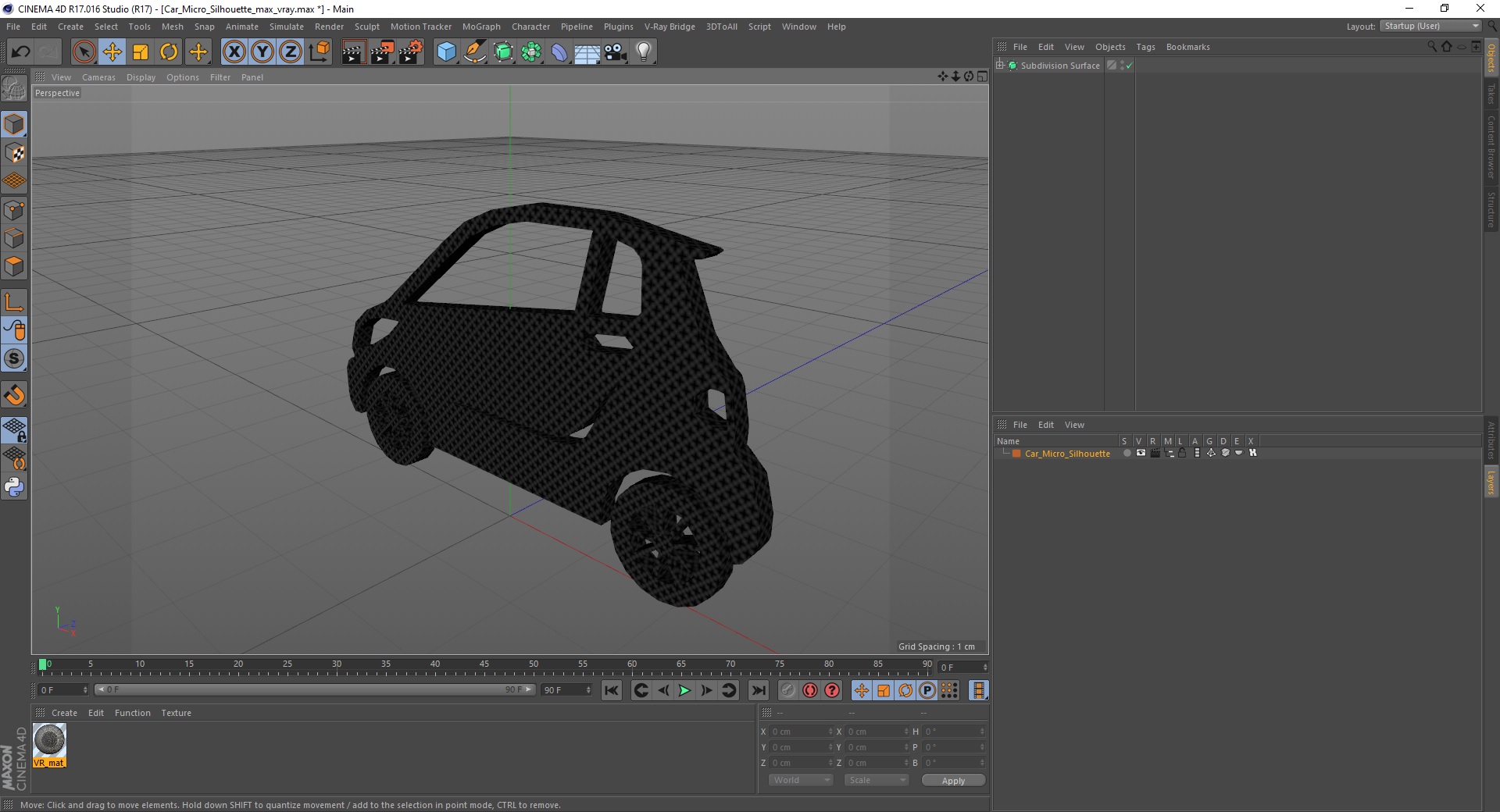Open the Array modeling objects icon
The image size is (1500, 812).
531,52
